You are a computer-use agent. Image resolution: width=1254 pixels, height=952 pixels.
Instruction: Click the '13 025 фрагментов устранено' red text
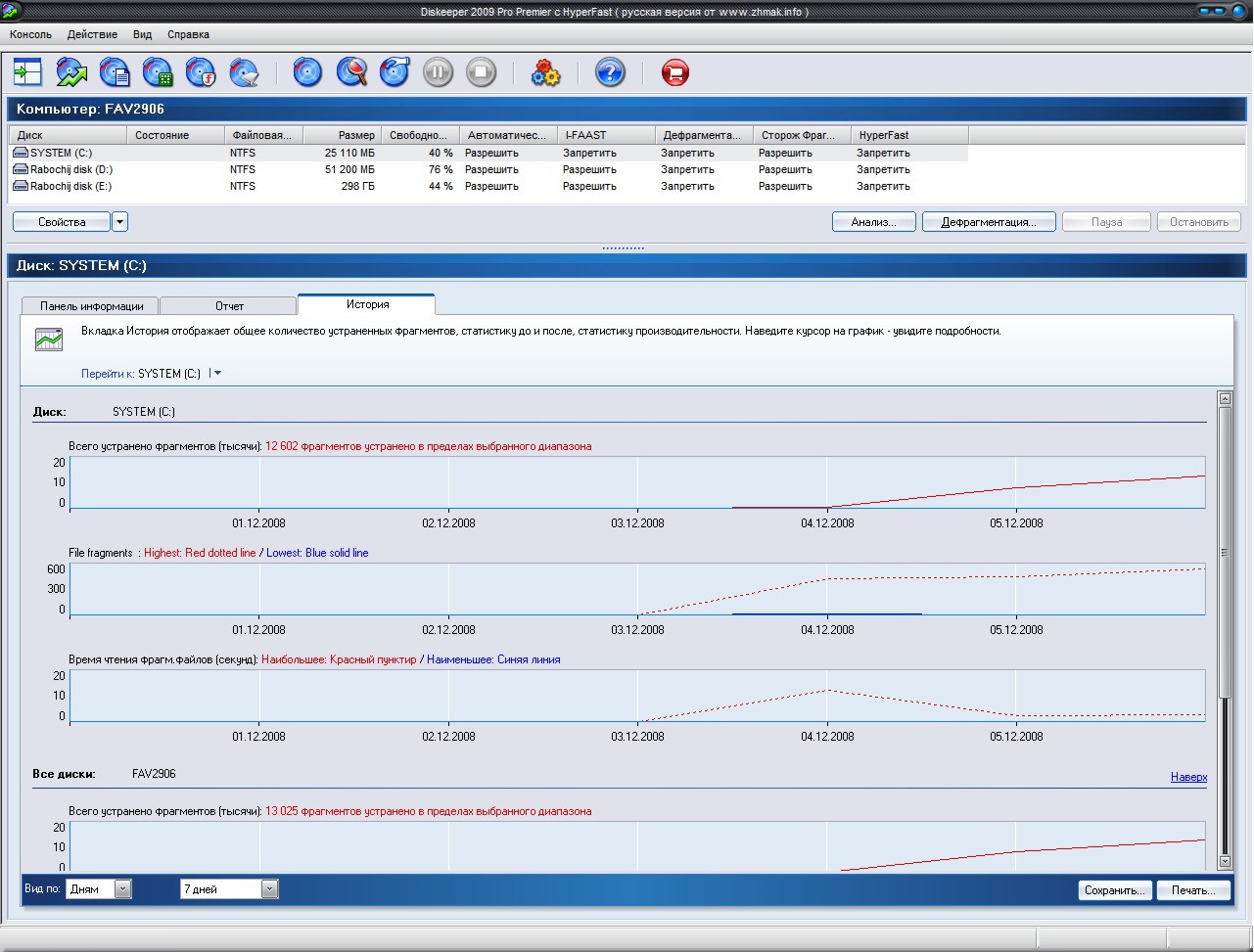428,811
